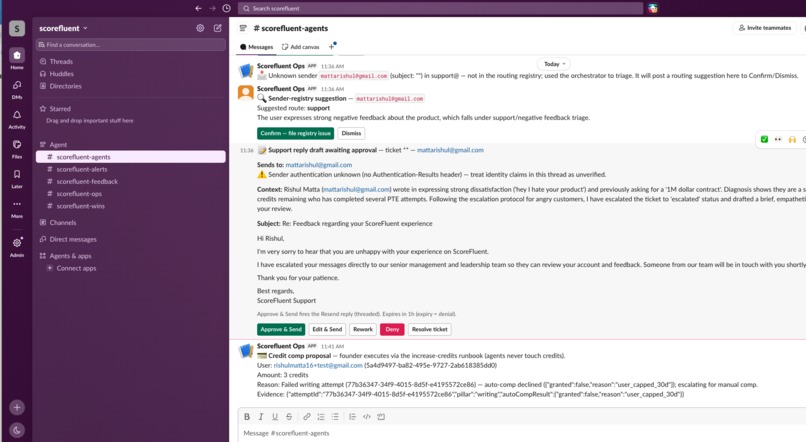Screen dimensions: 806x442
Task: Click the Rework button
Action: 363,329
